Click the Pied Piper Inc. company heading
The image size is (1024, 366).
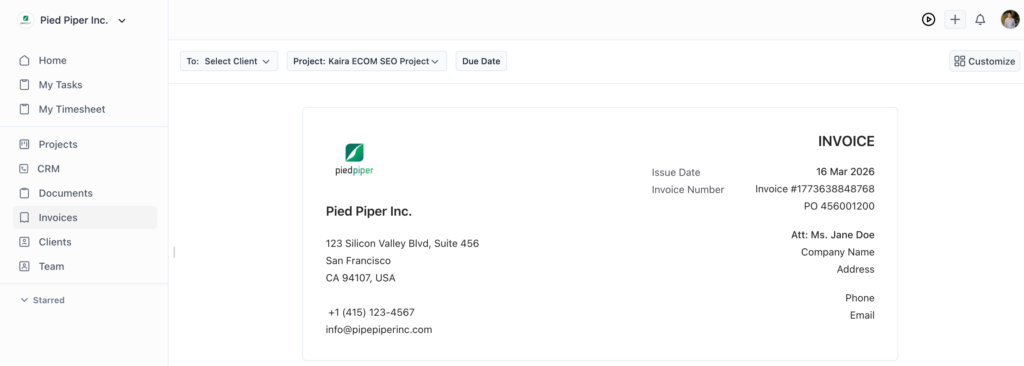pyautogui.click(x=369, y=211)
